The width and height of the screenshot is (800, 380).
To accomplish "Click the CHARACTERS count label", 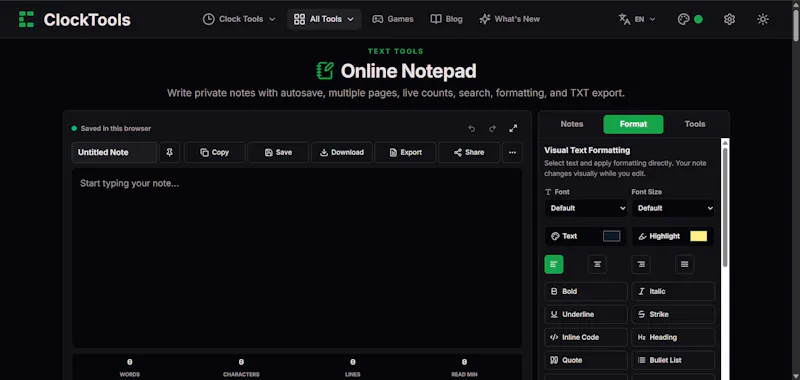I will [241, 374].
